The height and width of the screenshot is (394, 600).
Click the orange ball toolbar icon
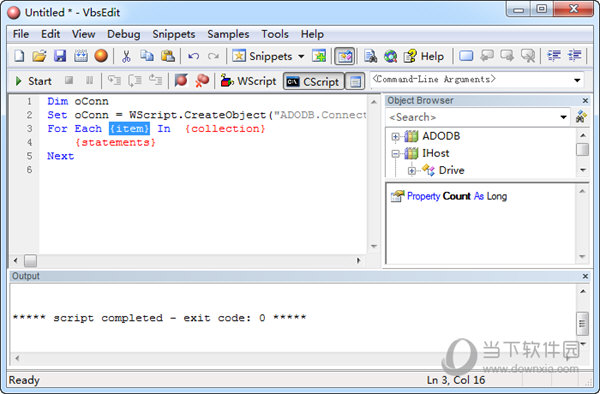click(x=101, y=56)
